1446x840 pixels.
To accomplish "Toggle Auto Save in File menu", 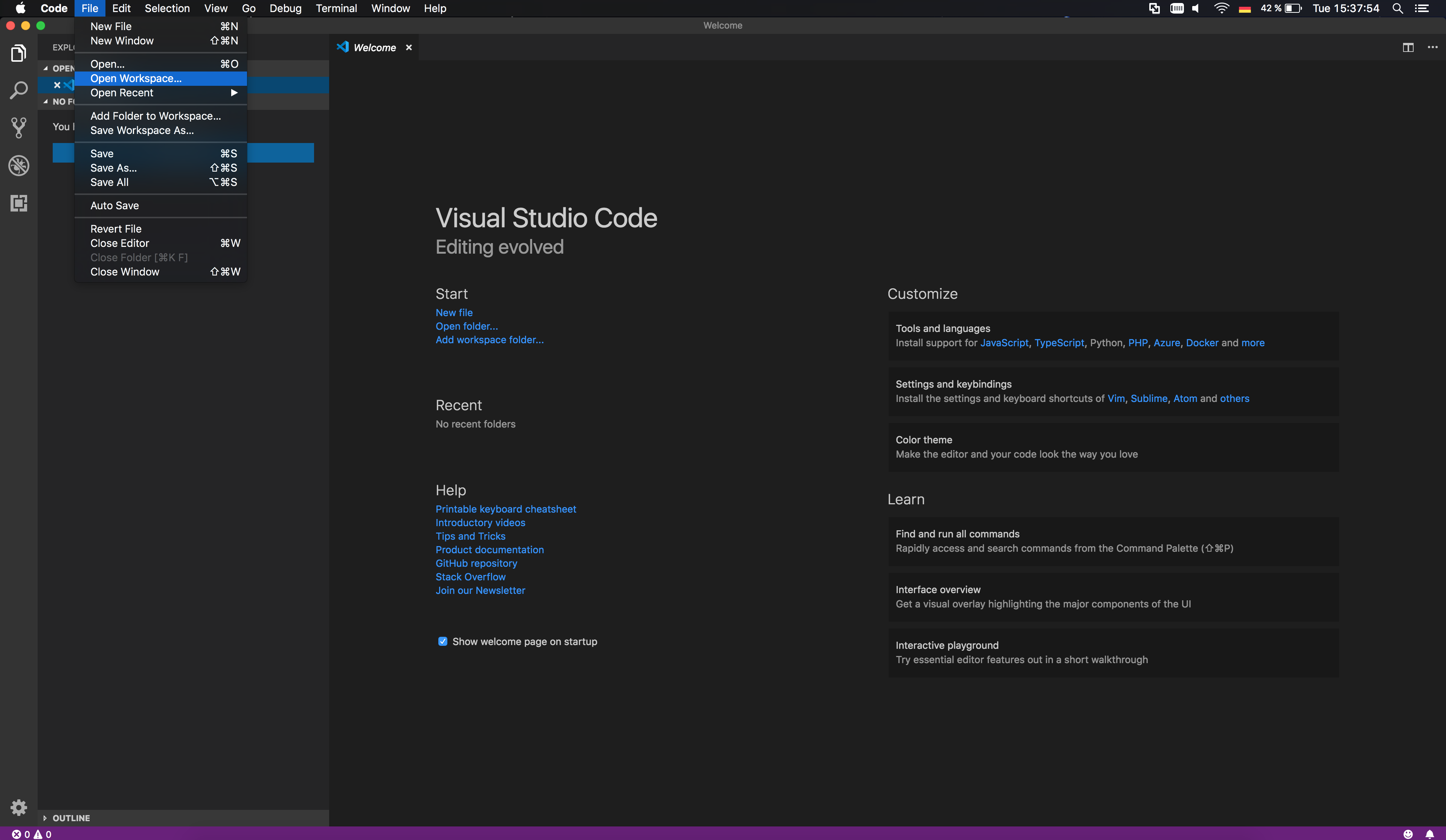I will click(115, 205).
